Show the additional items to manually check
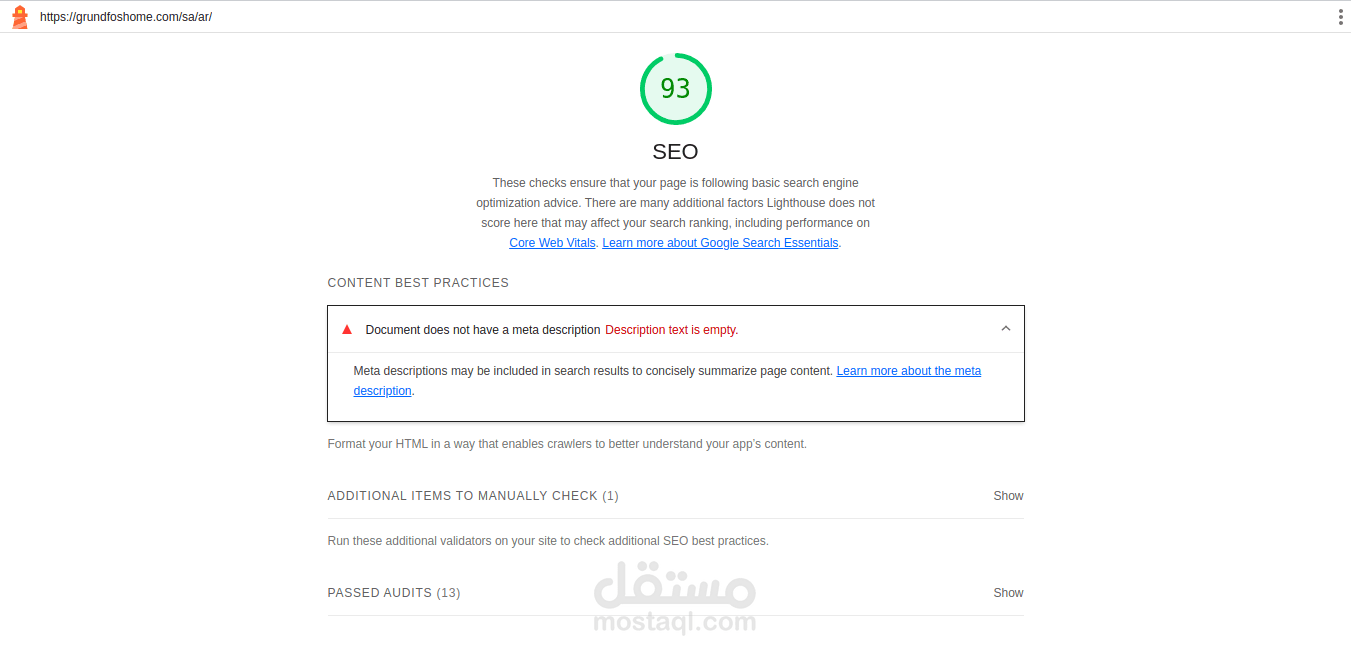The width and height of the screenshot is (1351, 649). [x=1008, y=496]
